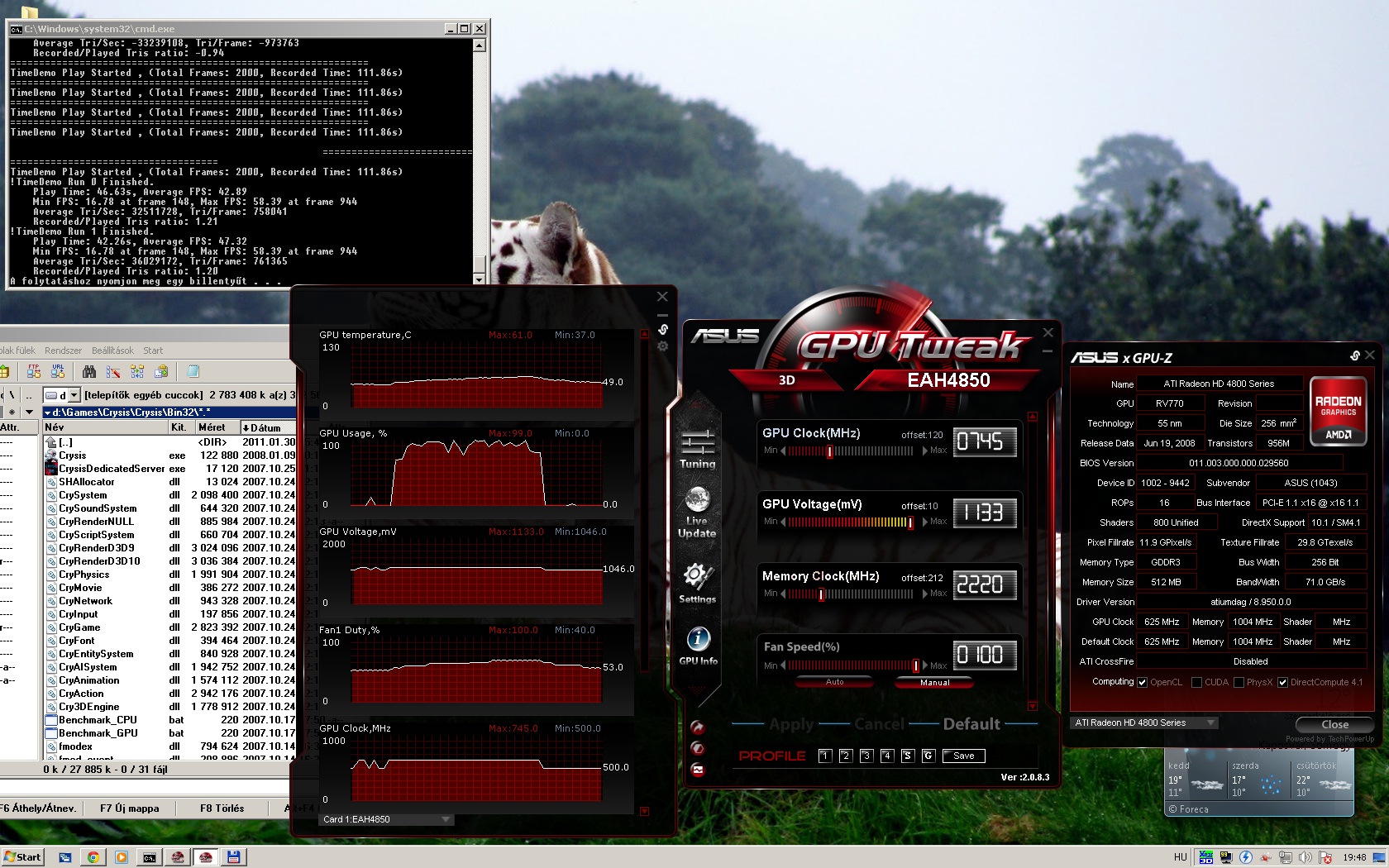Click the GPU Voltage slider handle
Viewport: 1389px width, 868px height.
coord(910,522)
